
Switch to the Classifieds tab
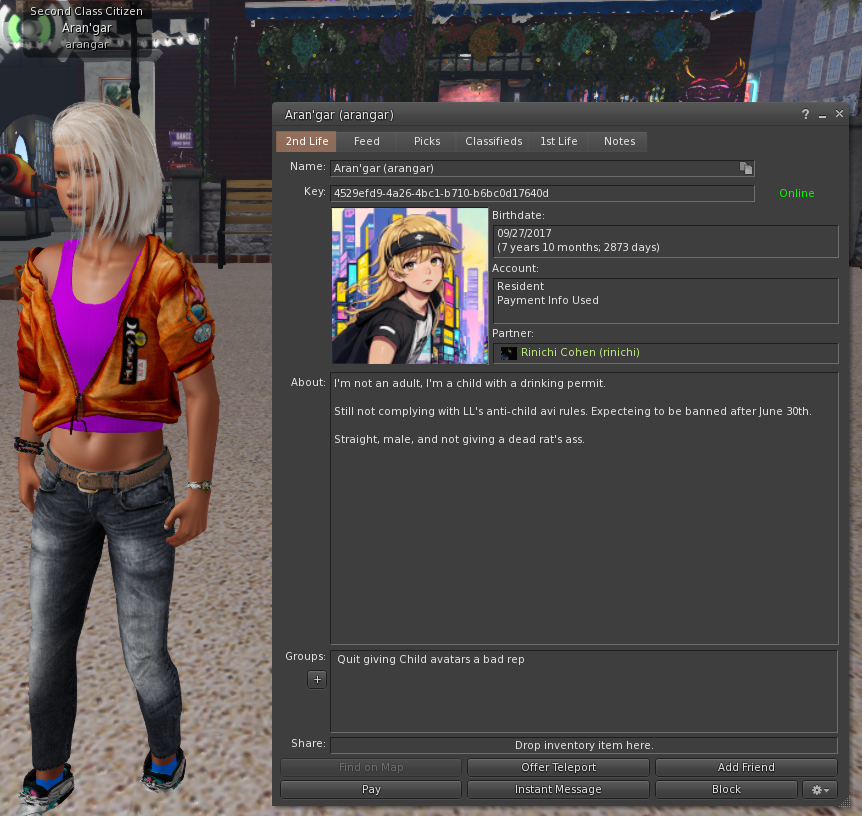click(494, 141)
